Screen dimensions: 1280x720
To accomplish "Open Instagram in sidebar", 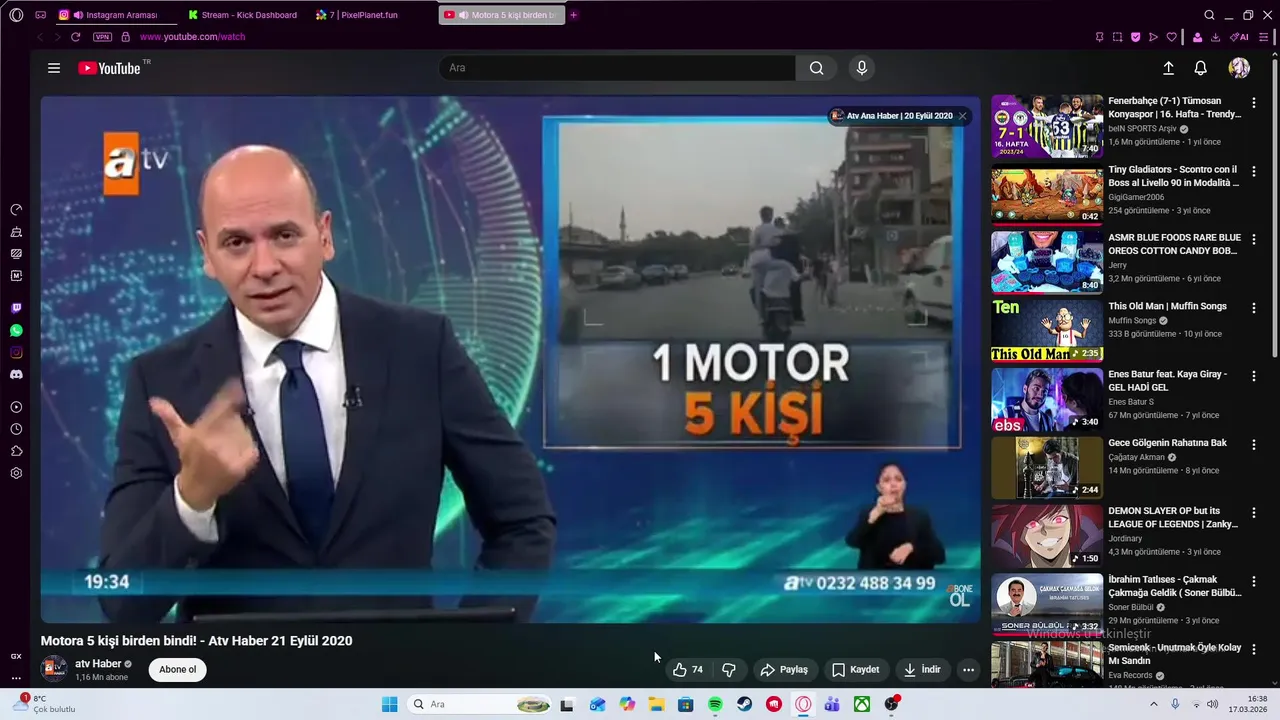I will 16,352.
